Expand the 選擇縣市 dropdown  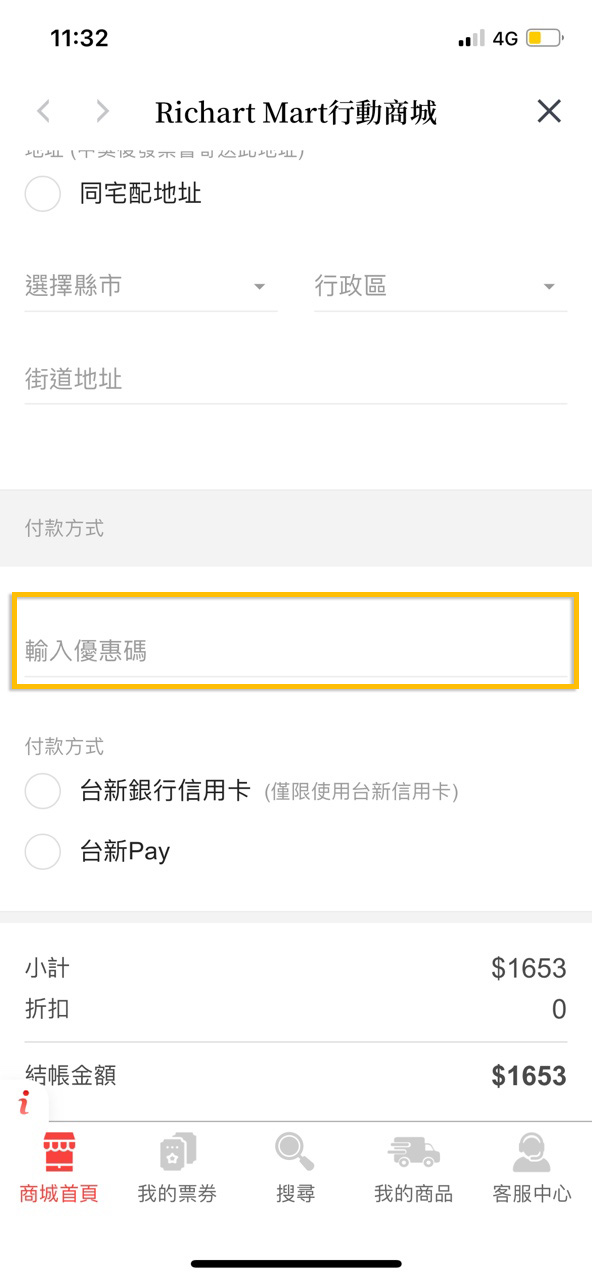(x=151, y=287)
